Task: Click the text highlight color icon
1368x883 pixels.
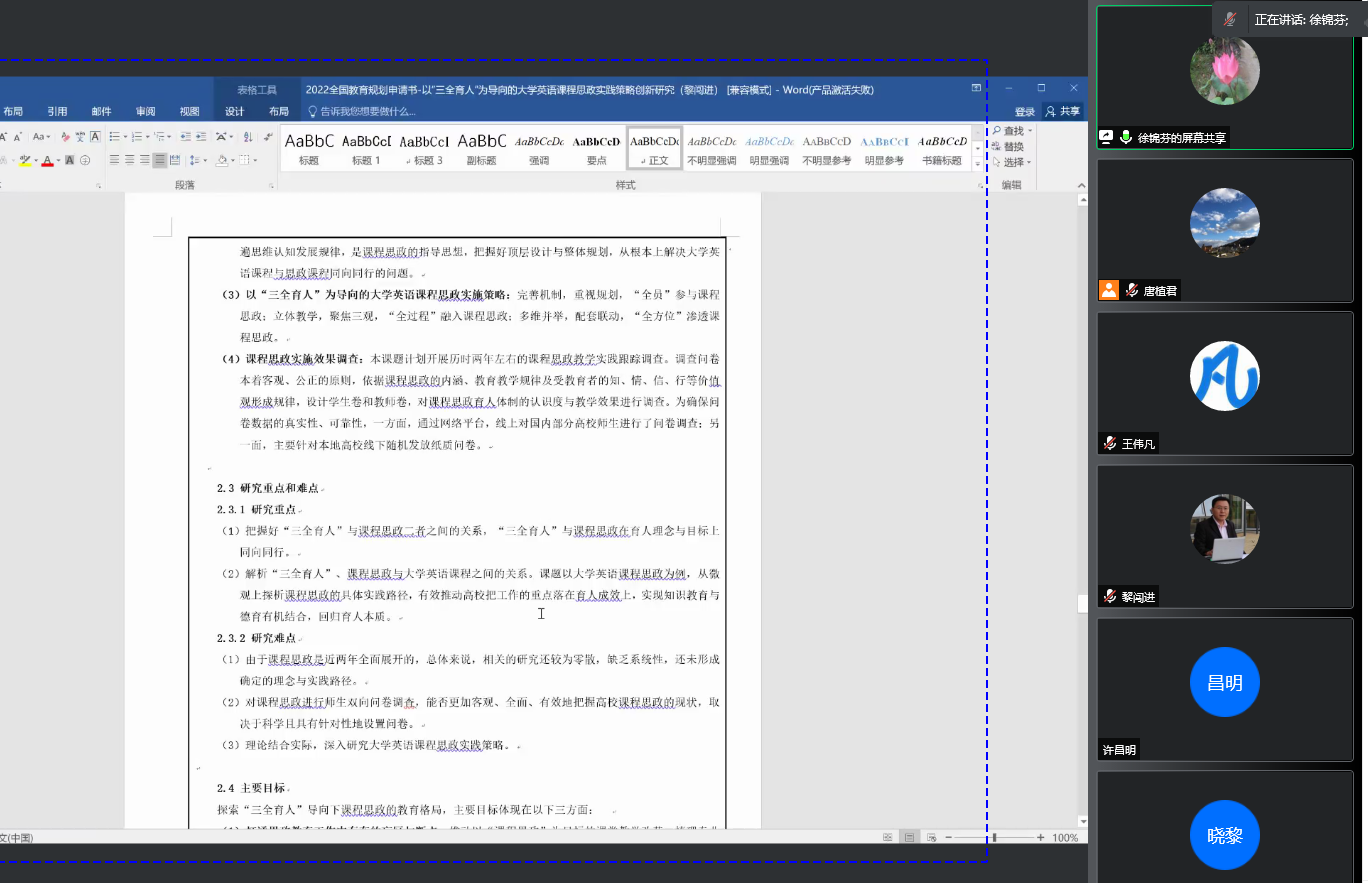Action: click(25, 160)
